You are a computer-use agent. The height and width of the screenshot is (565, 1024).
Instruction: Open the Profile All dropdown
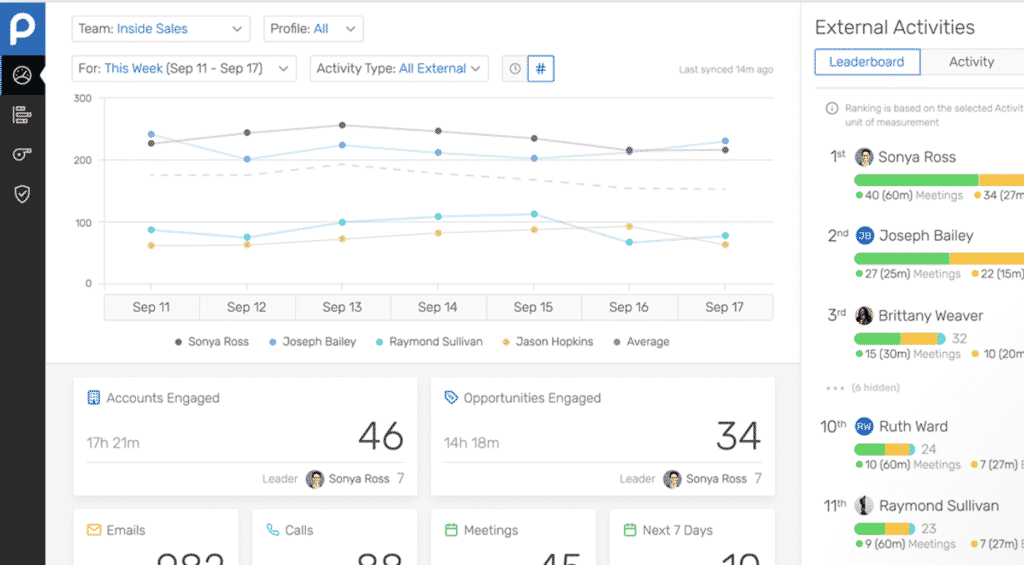[313, 29]
